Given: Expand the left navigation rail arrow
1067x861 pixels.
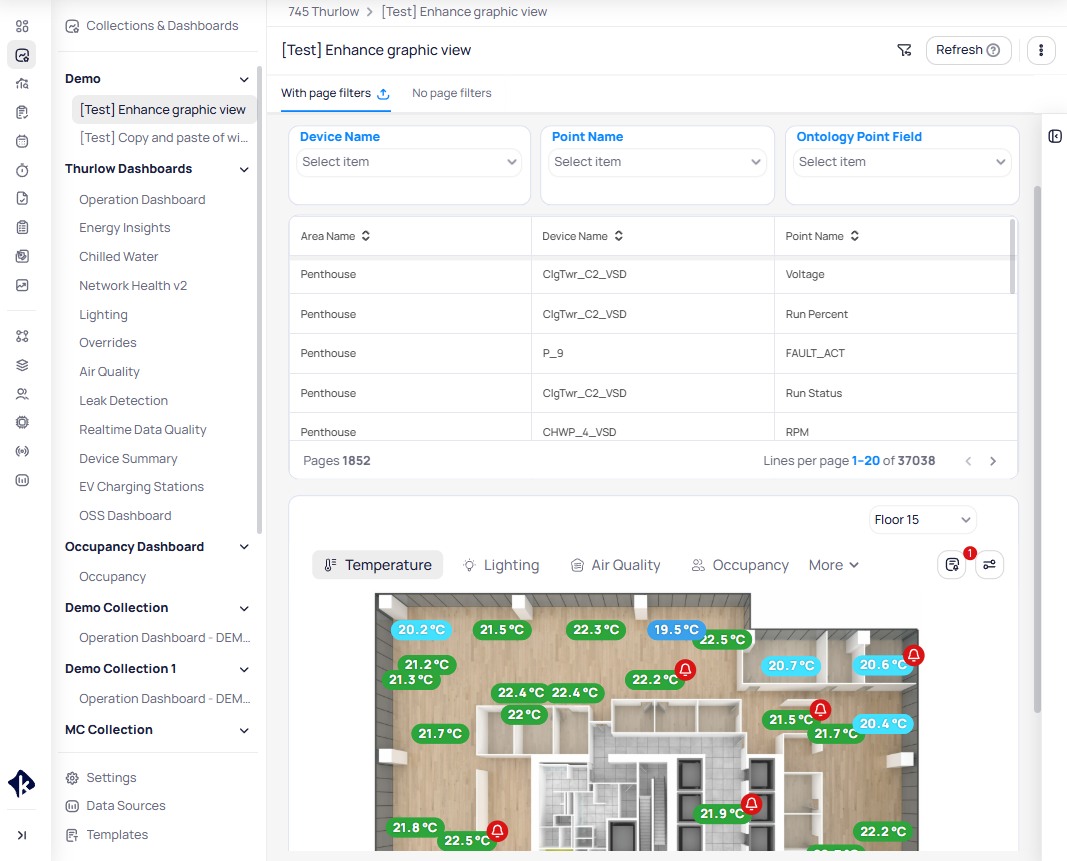Looking at the screenshot, I should (x=22, y=835).
